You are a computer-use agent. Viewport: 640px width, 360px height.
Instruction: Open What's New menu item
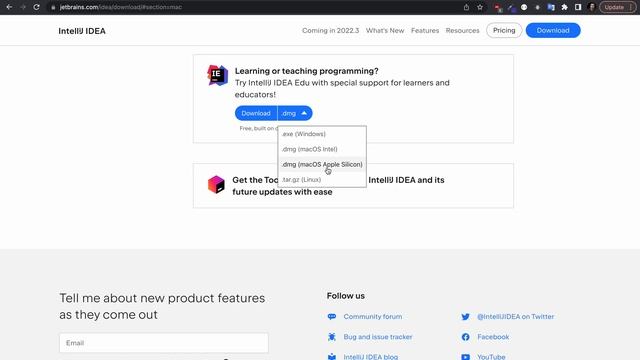coord(385,31)
